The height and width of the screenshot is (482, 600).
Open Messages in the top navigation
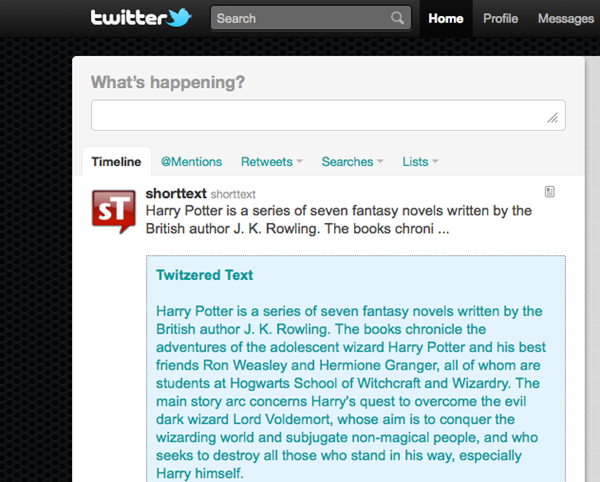[x=566, y=18]
